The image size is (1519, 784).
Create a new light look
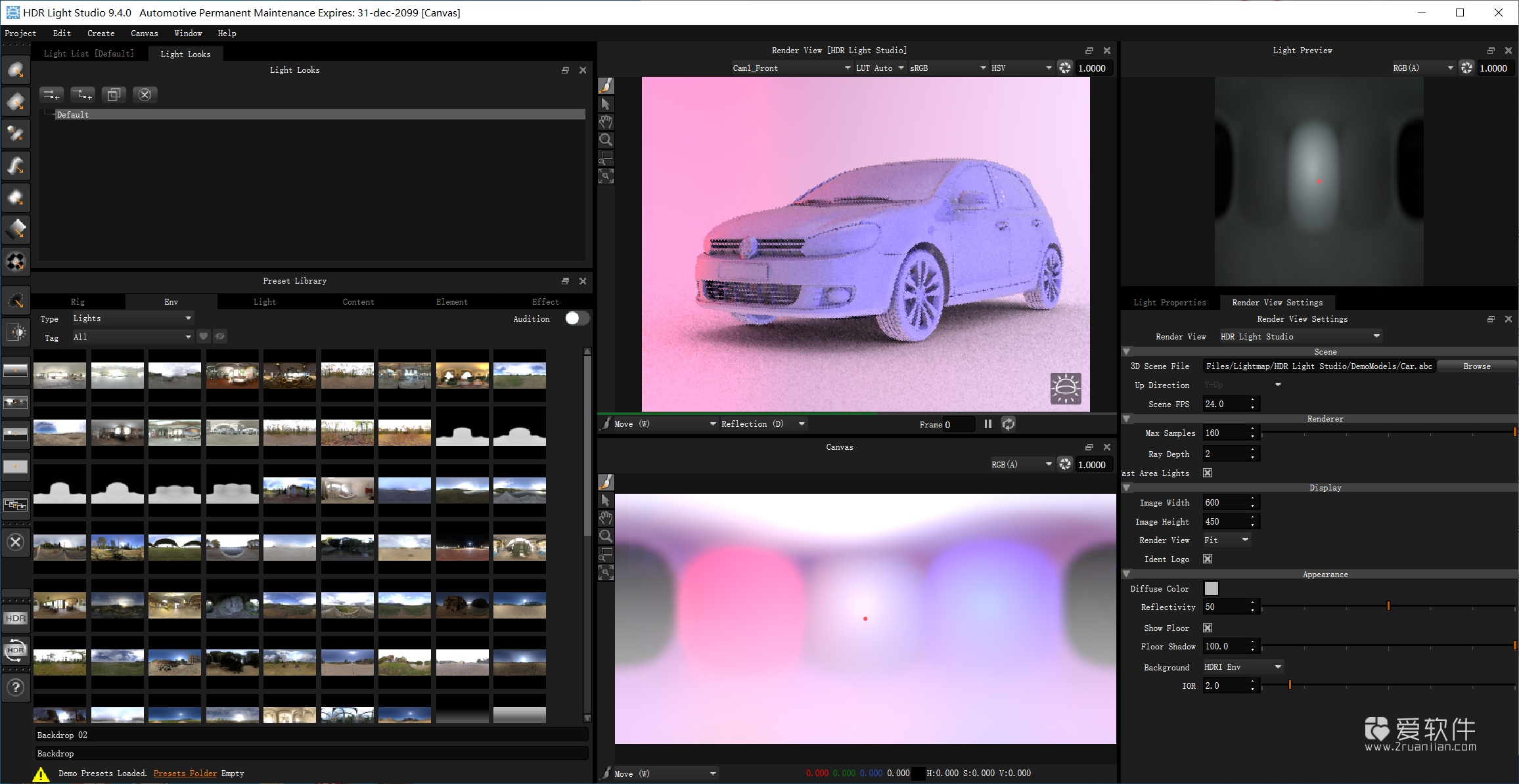51,95
